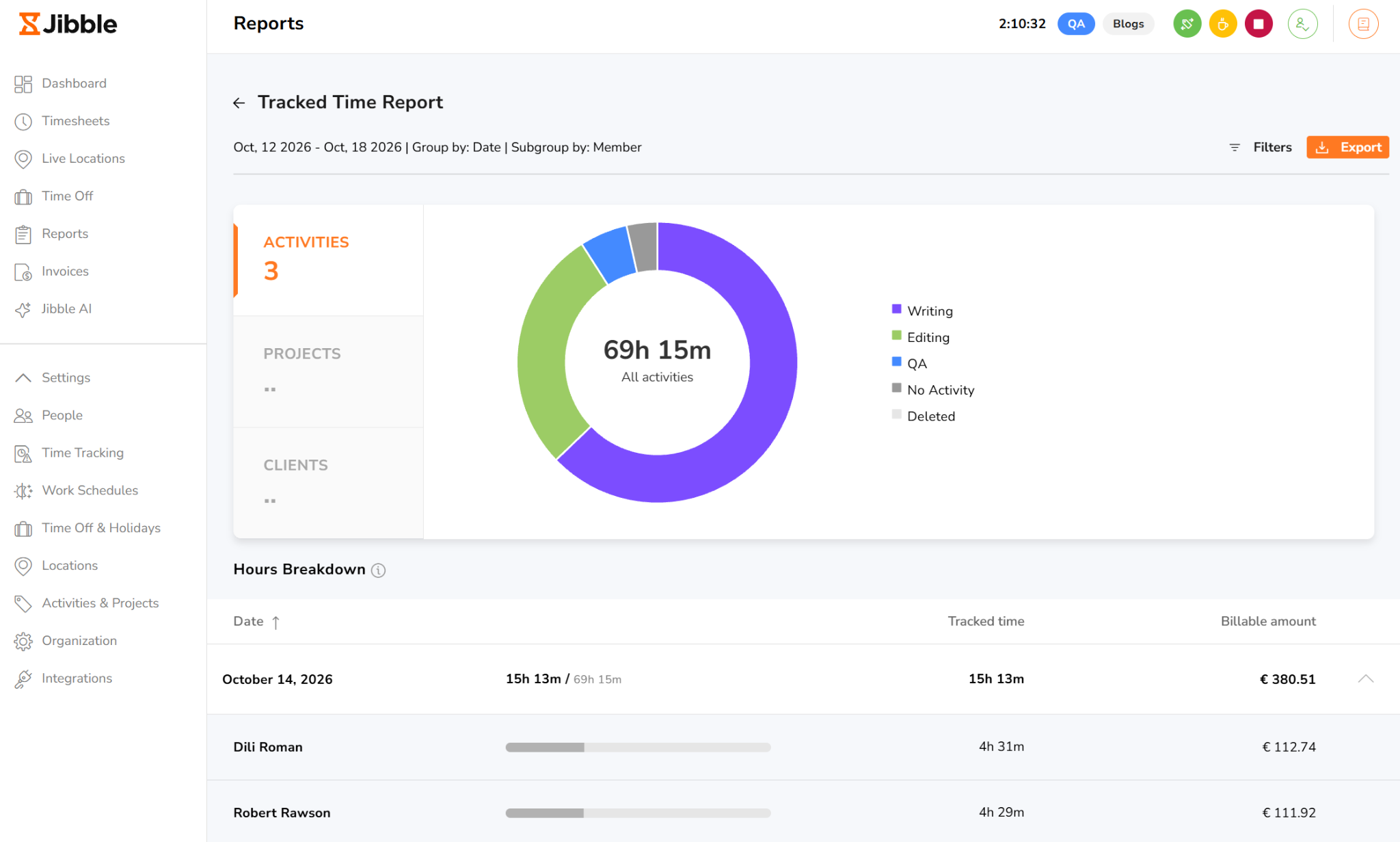The width and height of the screenshot is (1400, 842).
Task: Click green switch activity button
Action: 1187,24
